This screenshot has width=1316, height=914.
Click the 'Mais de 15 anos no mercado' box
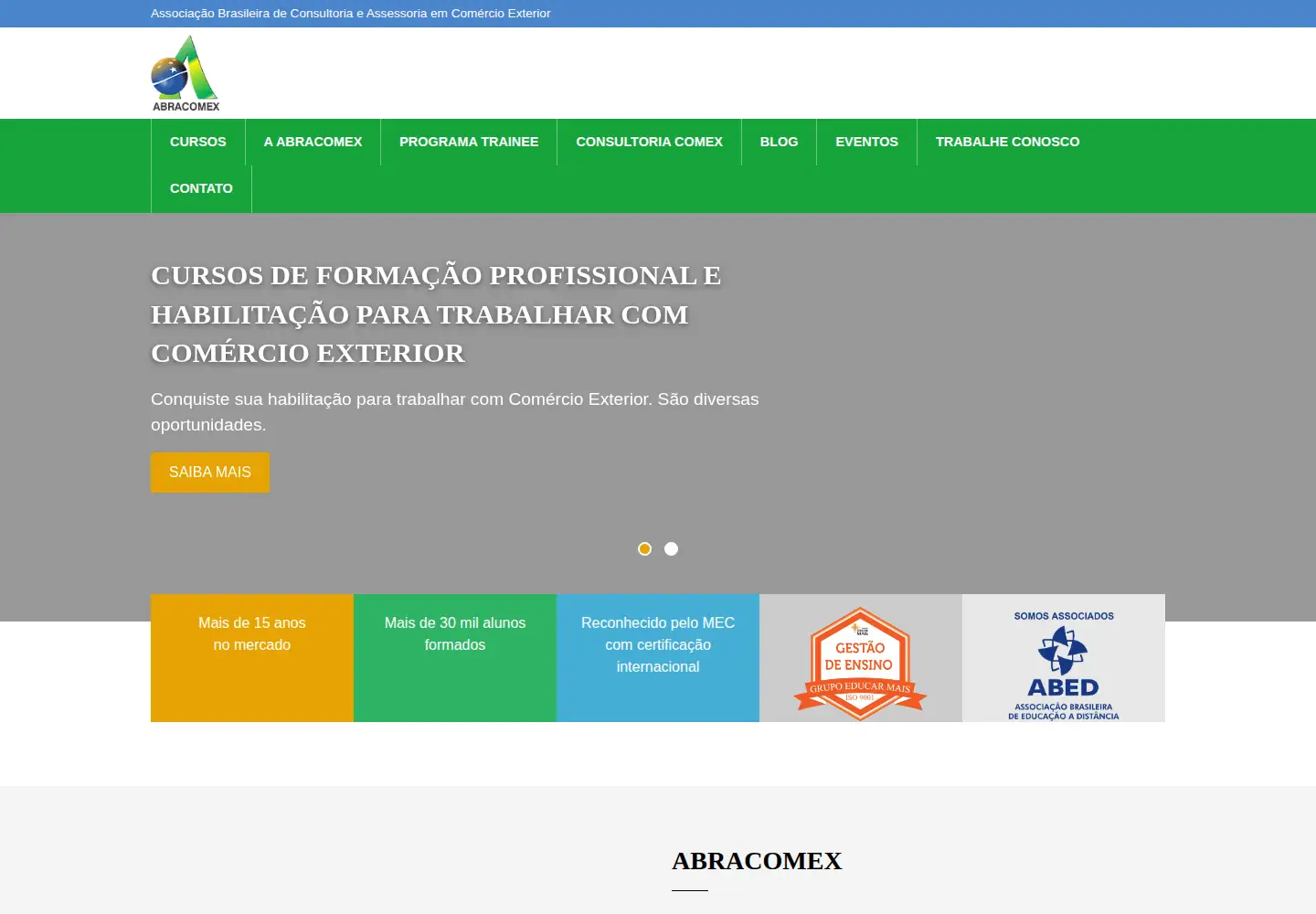coord(252,658)
